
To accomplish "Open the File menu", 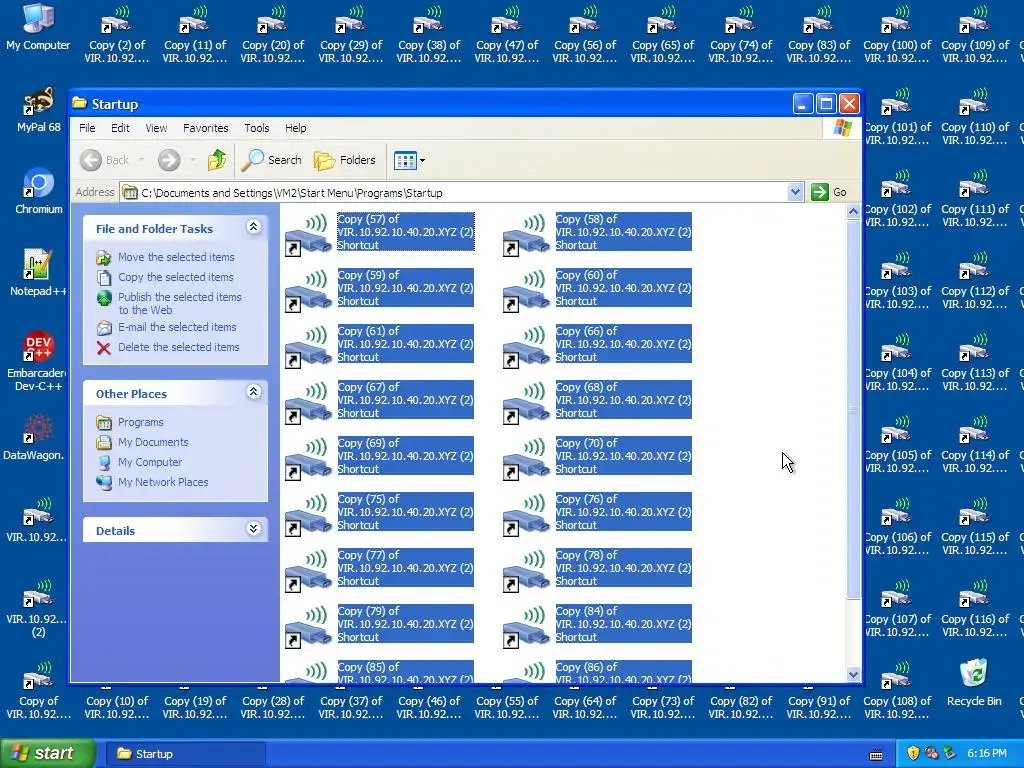I will point(87,128).
